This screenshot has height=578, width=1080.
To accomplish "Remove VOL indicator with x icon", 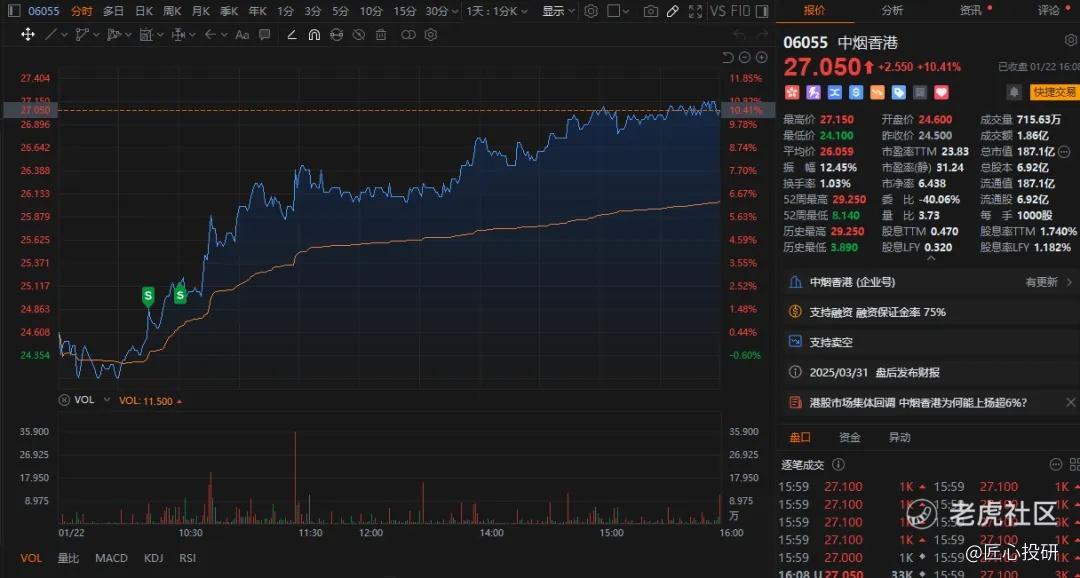I will tap(64, 400).
